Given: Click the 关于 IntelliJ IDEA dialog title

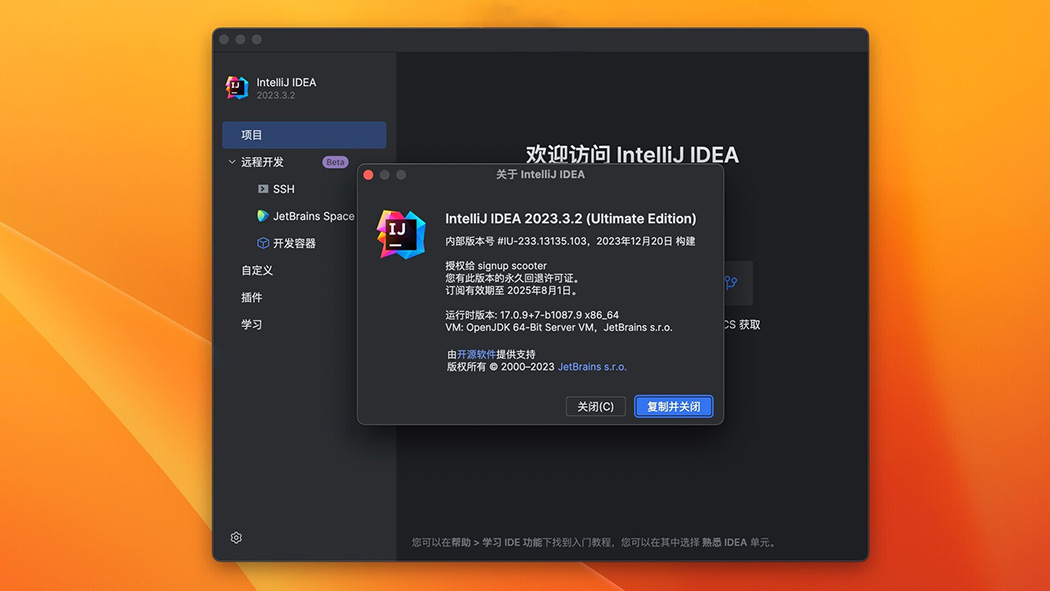Looking at the screenshot, I should coord(540,175).
